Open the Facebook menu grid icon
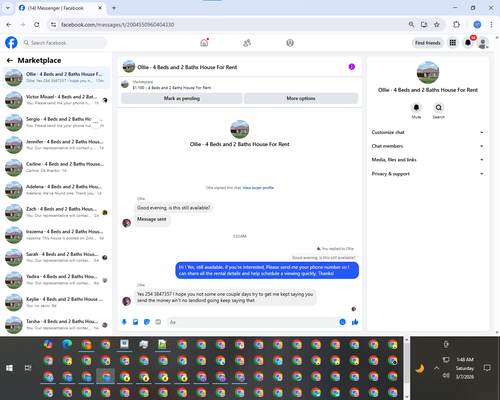 453,43
